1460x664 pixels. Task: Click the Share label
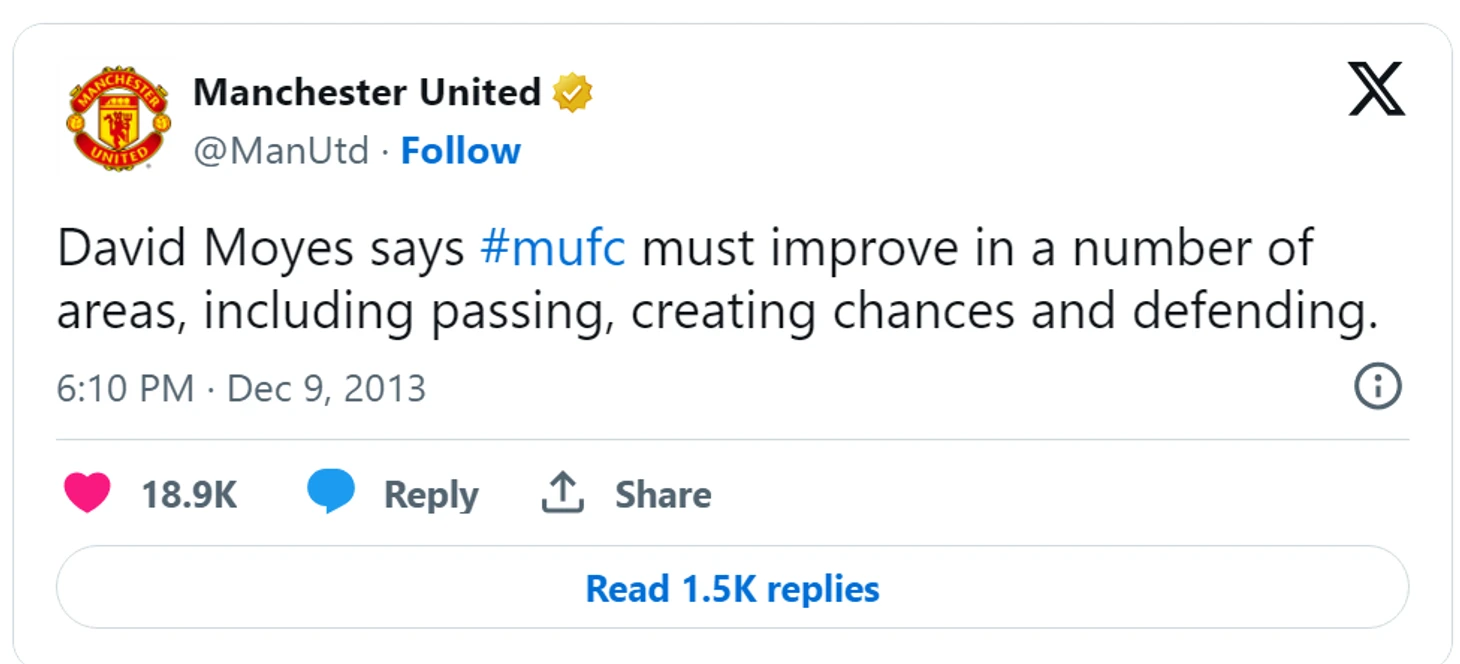(x=663, y=494)
